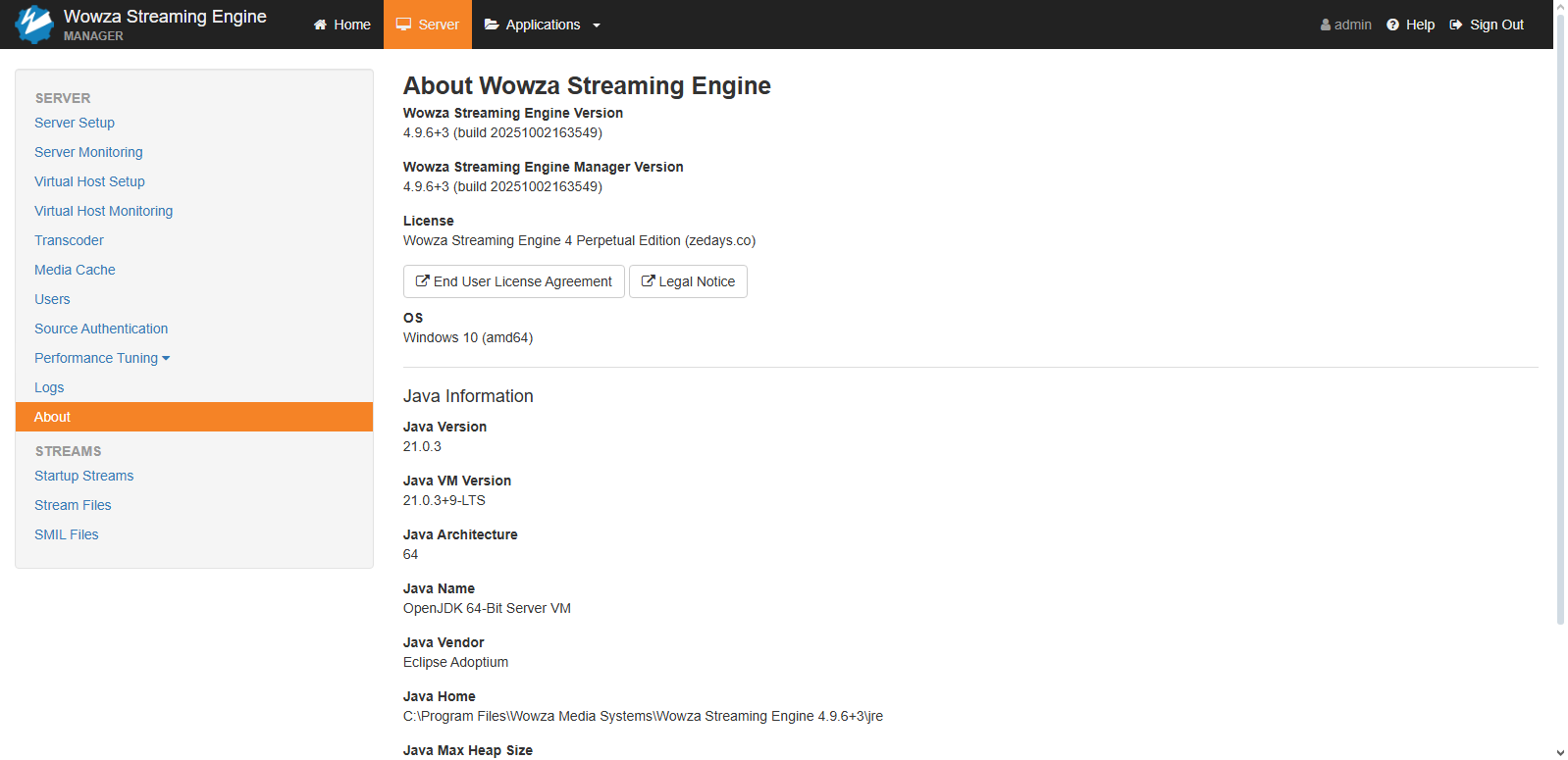This screenshot has width=1568, height=760.
Task: Click the Sign Out arrow icon
Action: pyautogui.click(x=1456, y=25)
